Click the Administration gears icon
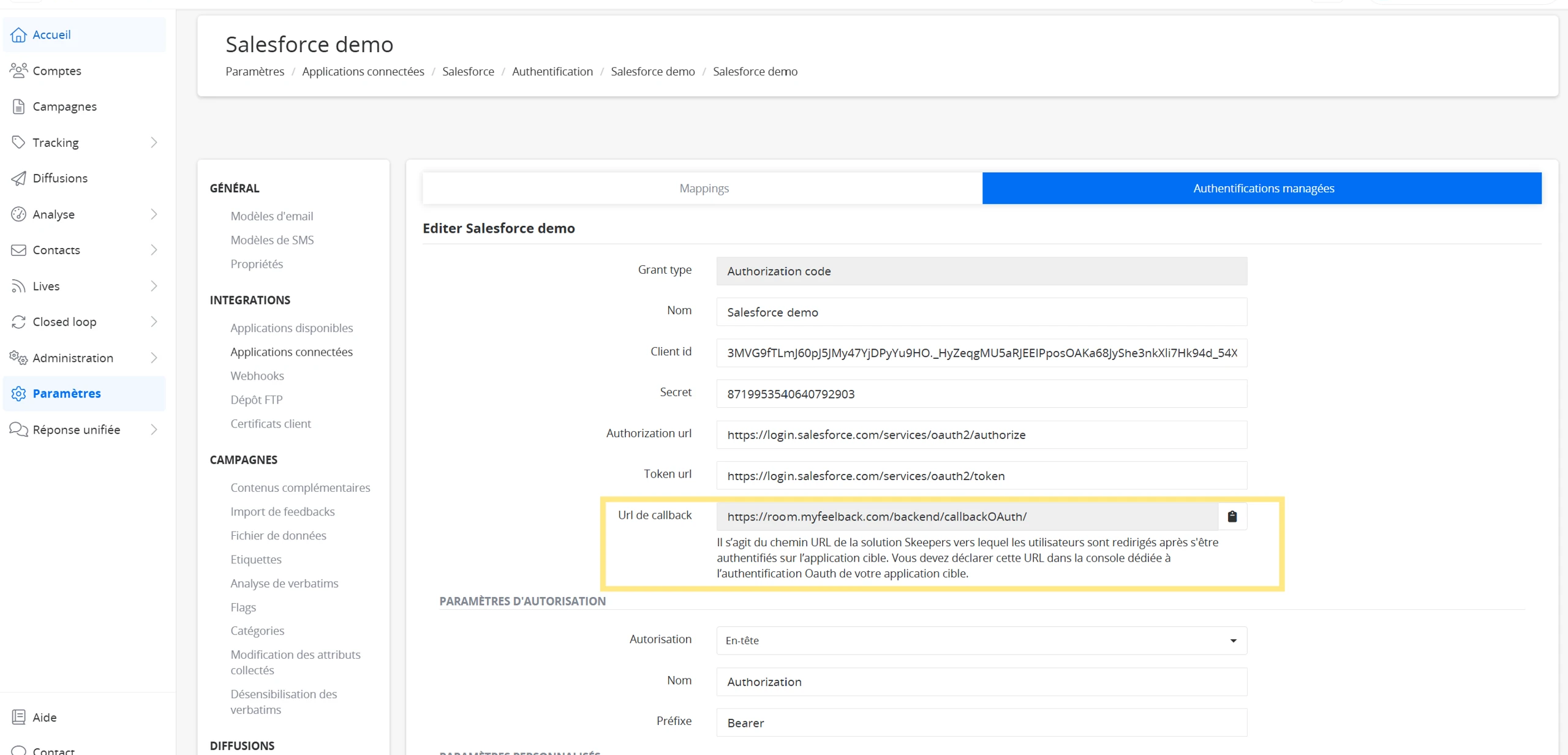This screenshot has width=1568, height=755. [x=18, y=358]
